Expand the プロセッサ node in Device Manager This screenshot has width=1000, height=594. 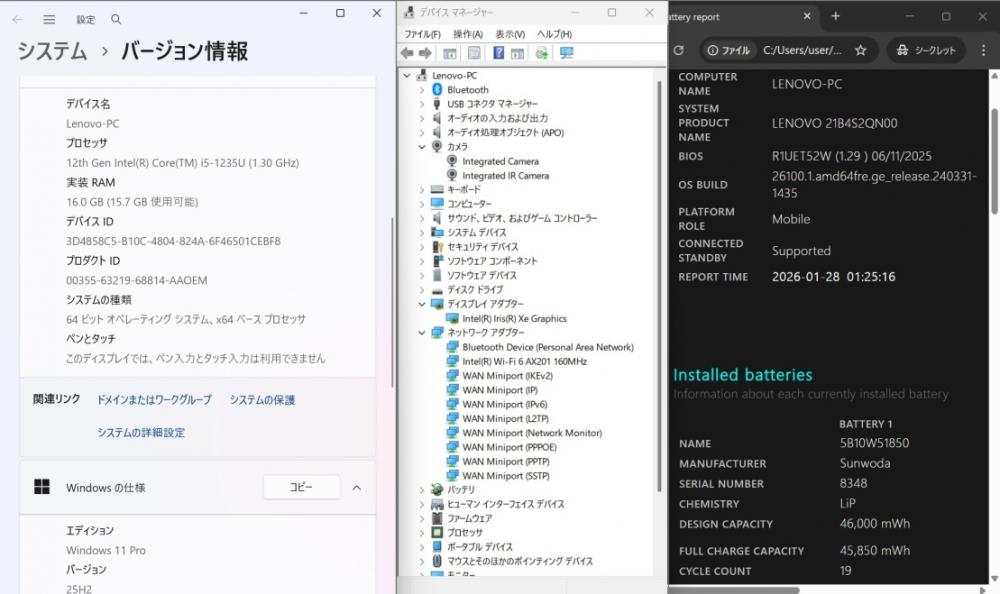click(x=422, y=533)
